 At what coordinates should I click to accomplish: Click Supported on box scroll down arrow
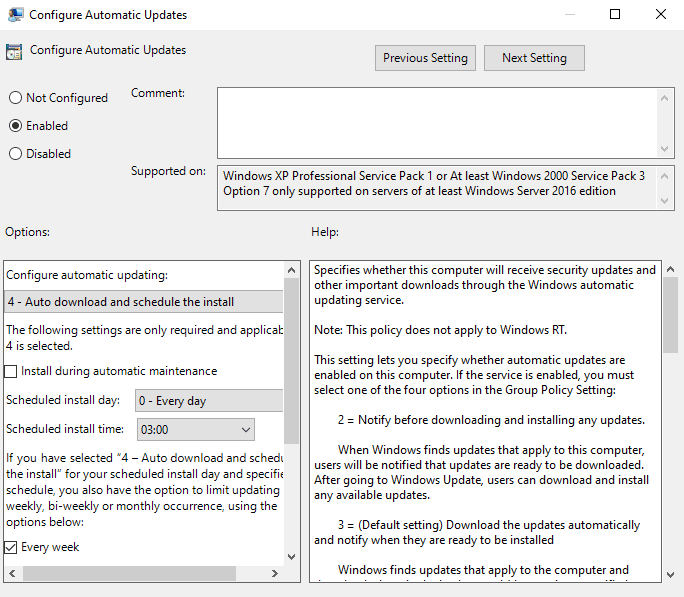pyautogui.click(x=664, y=201)
